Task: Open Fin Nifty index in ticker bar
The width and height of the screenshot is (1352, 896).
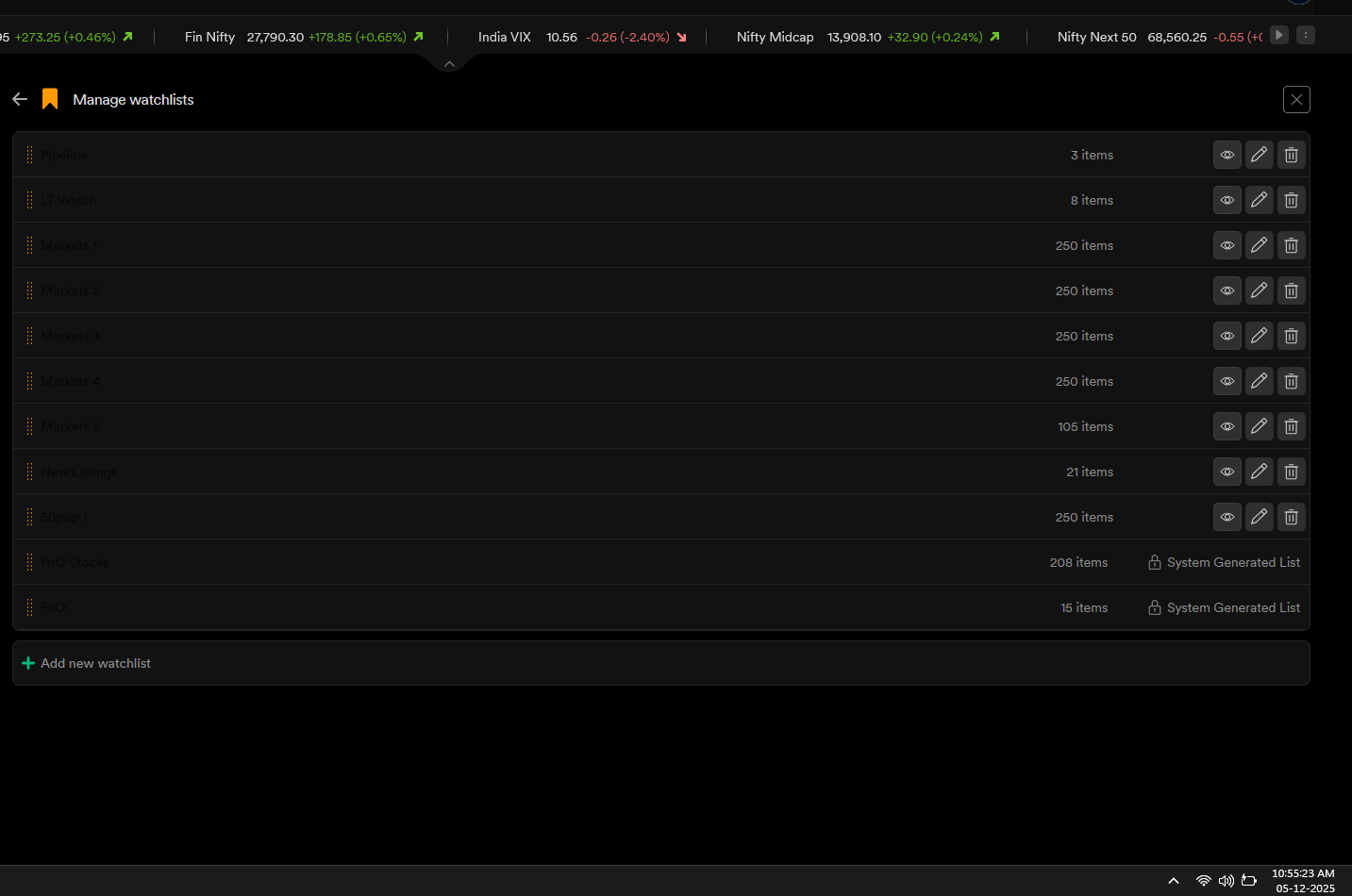Action: 209,37
